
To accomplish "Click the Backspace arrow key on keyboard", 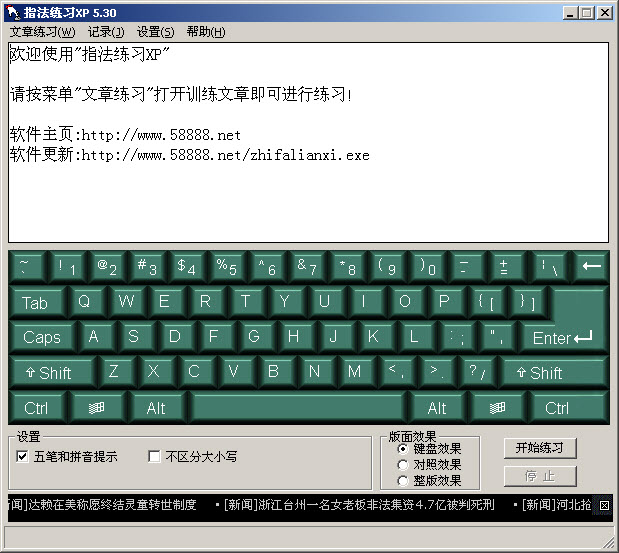I will [x=591, y=267].
